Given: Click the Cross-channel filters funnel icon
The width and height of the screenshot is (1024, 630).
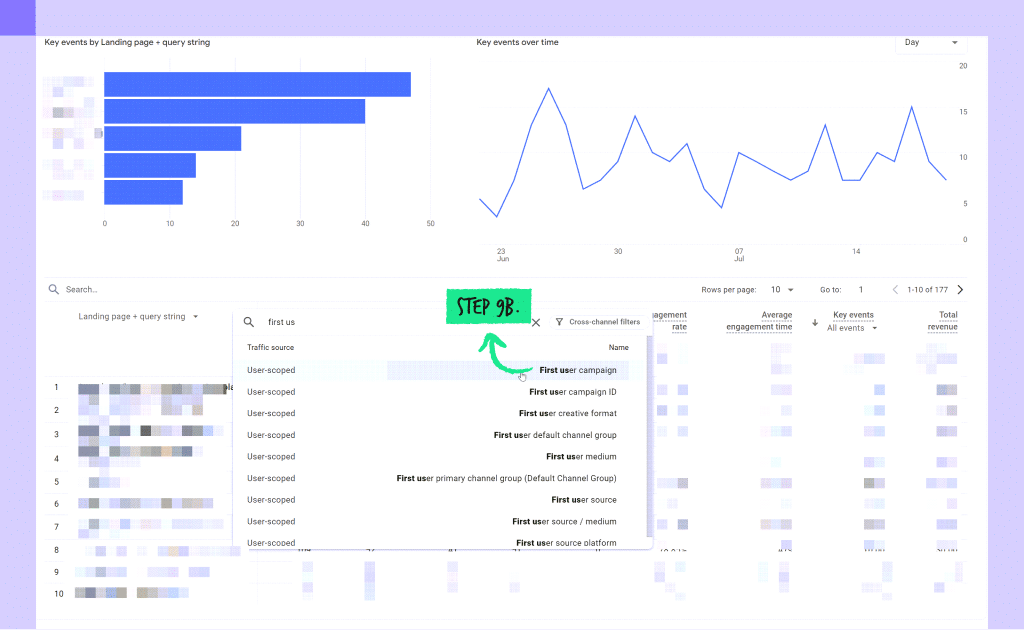Looking at the screenshot, I should pyautogui.click(x=560, y=322).
